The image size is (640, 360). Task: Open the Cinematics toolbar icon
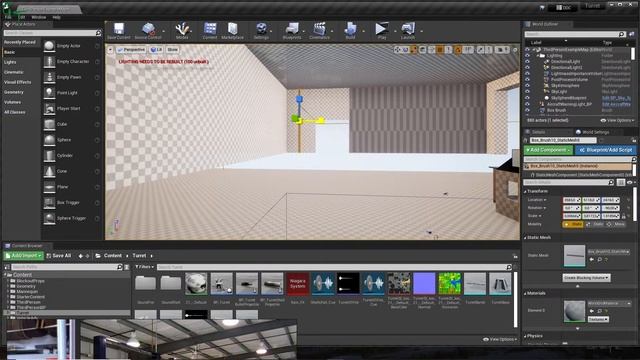click(319, 31)
